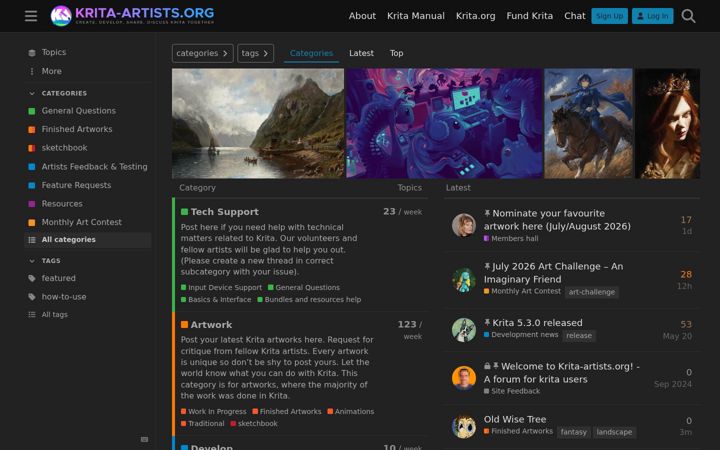The image size is (720, 450).
Task: Open Members hall category label
Action: point(511,238)
